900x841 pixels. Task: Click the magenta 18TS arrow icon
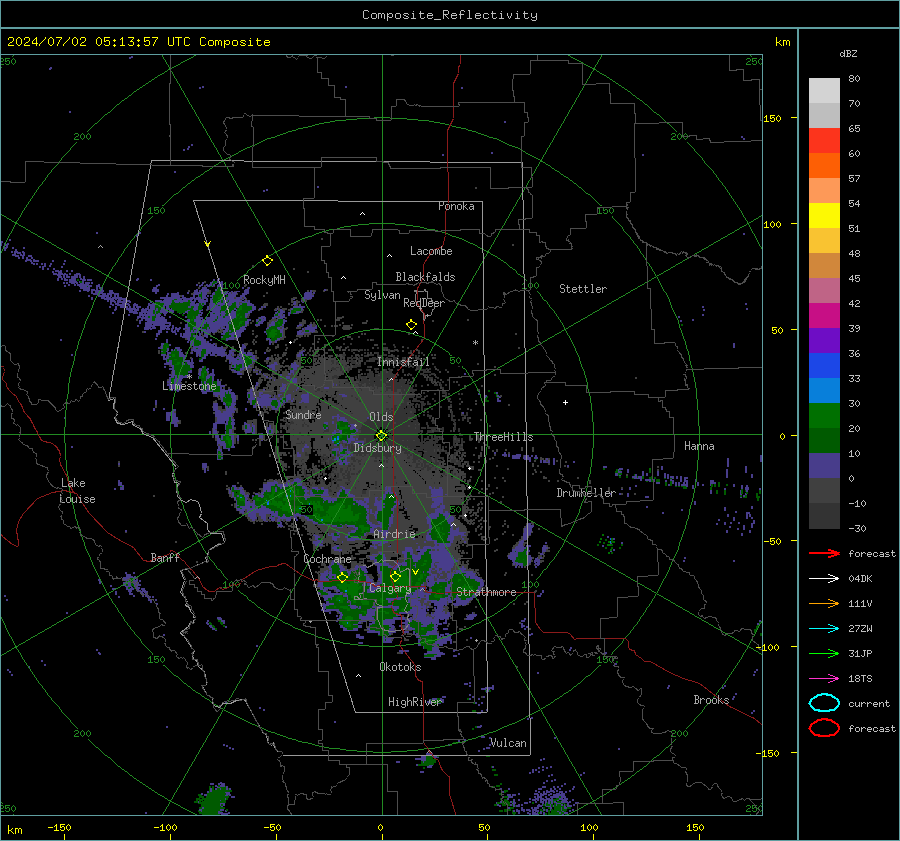(824, 679)
